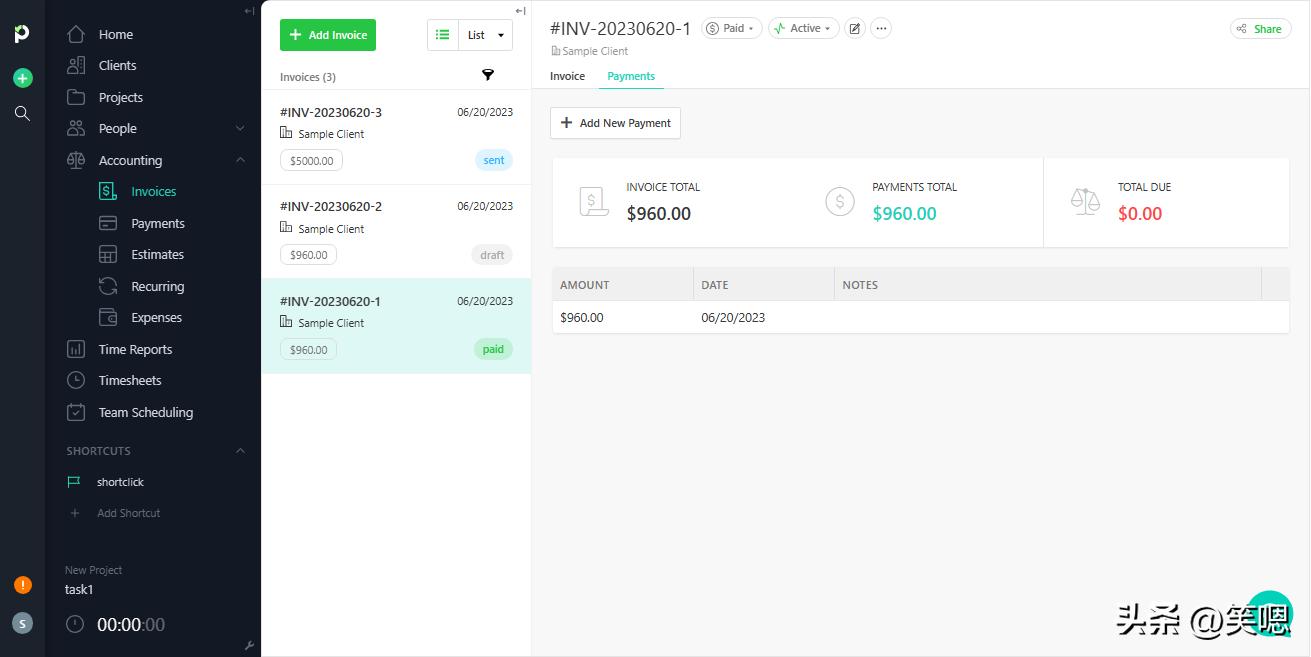The width and height of the screenshot is (1311, 657).
Task: Open the shortclick shortcut
Action: [120, 482]
